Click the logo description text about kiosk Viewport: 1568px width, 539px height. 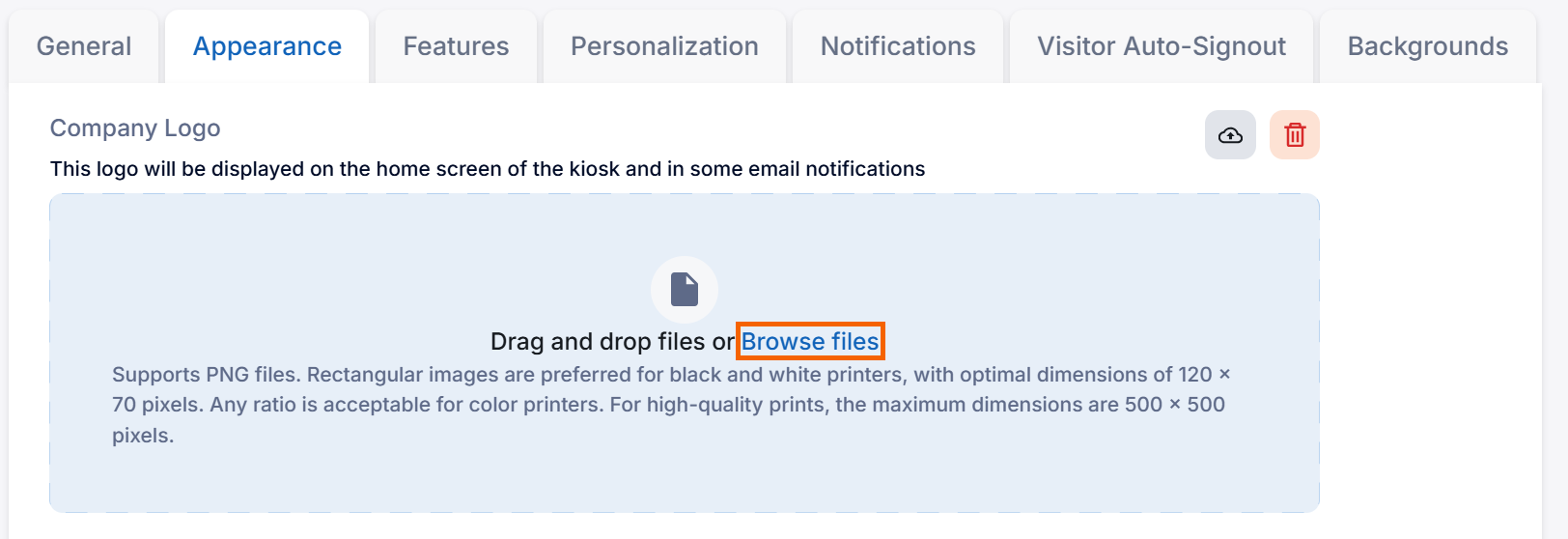pyautogui.click(x=487, y=169)
